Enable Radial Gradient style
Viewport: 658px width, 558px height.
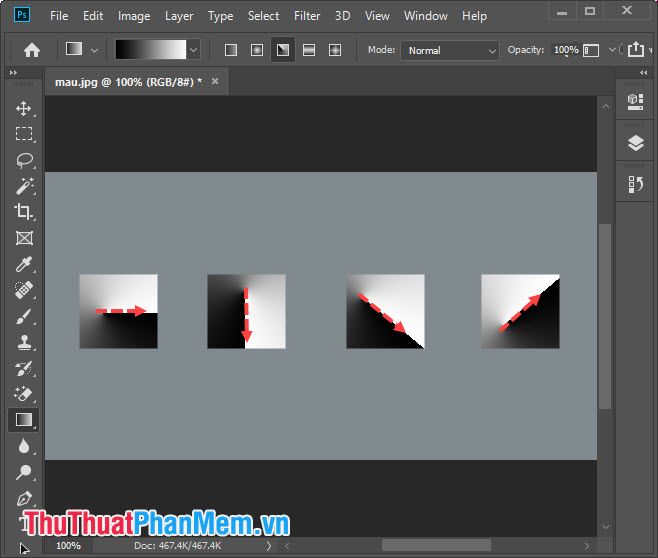coord(257,50)
